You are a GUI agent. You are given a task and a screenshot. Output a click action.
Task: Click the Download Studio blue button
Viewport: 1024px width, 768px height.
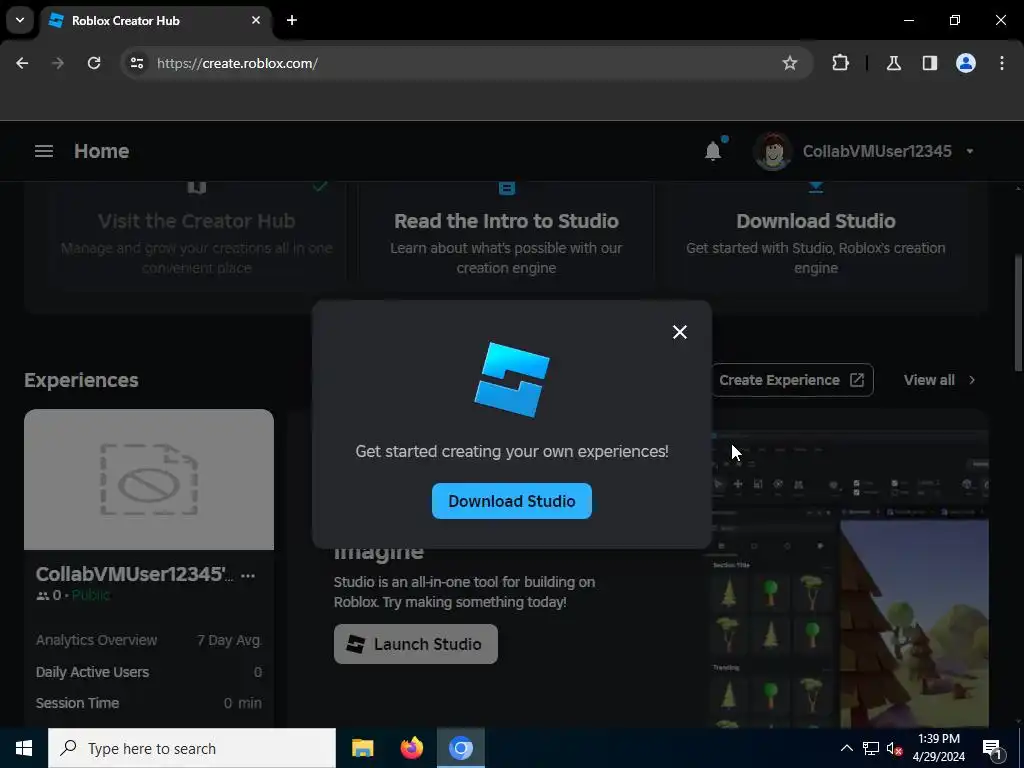[512, 501]
